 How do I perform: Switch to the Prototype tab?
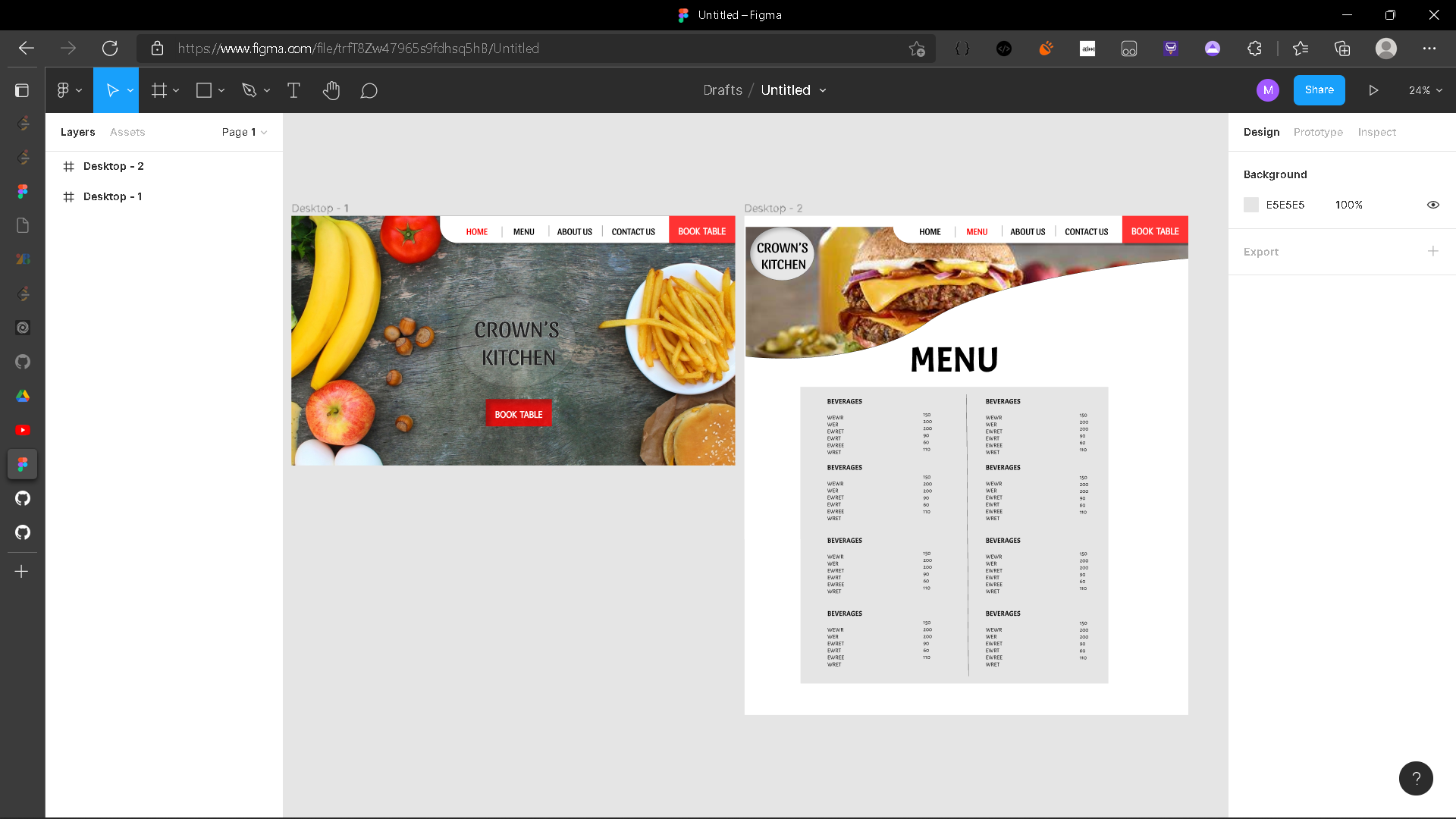[1318, 132]
